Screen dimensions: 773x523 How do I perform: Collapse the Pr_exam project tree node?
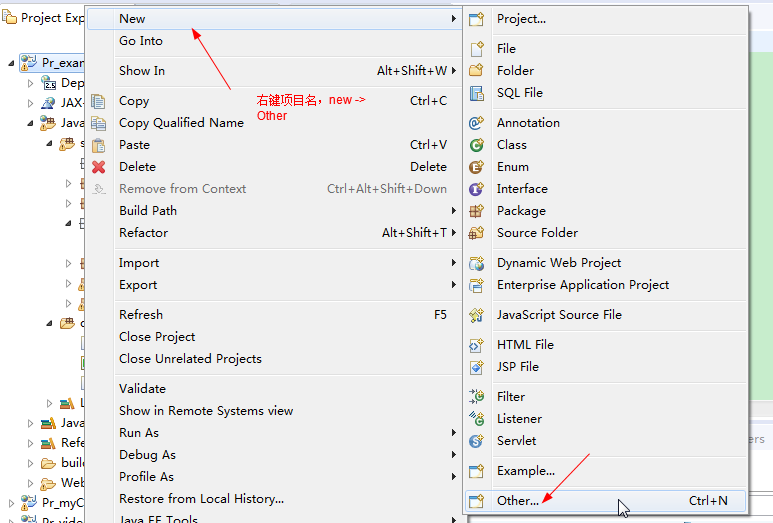pyautogui.click(x=11, y=63)
